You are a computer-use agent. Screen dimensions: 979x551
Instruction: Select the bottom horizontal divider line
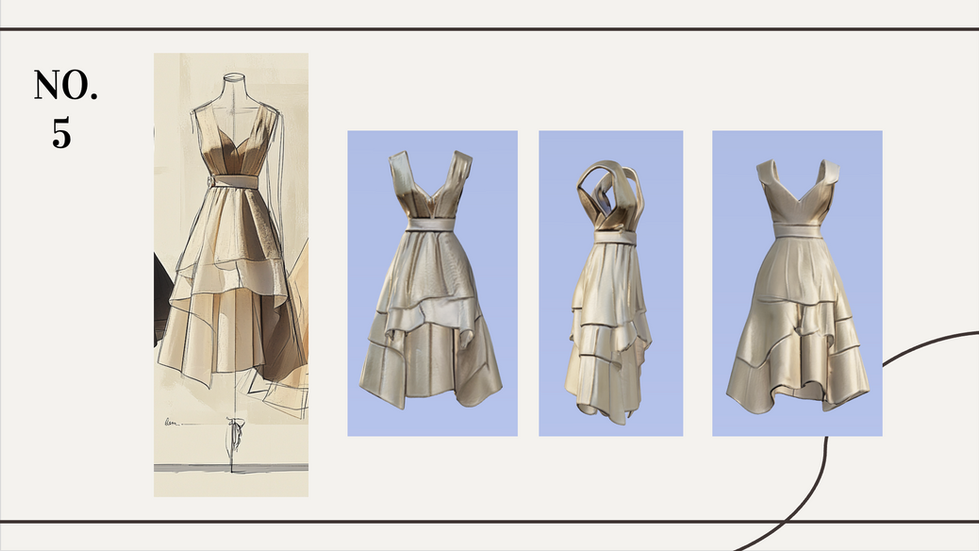490,521
